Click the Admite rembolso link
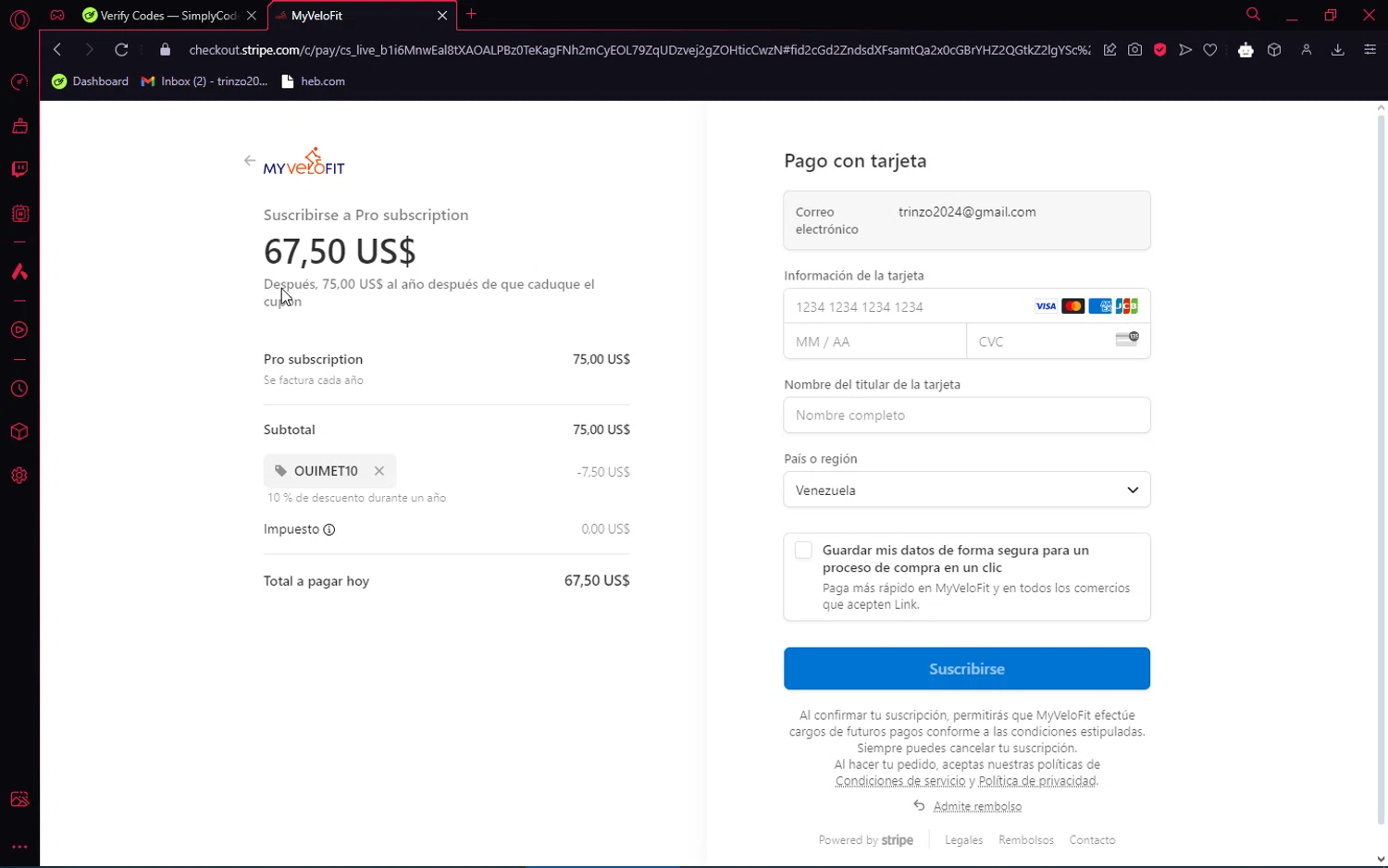 pos(977,807)
